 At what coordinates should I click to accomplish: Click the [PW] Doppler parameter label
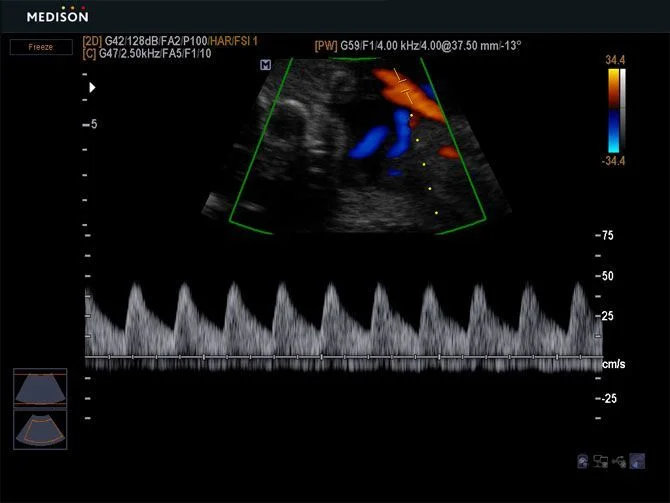pyautogui.click(x=326, y=46)
